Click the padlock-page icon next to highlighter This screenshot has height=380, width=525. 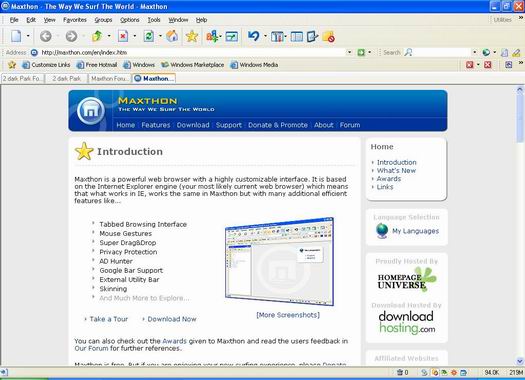point(504,52)
